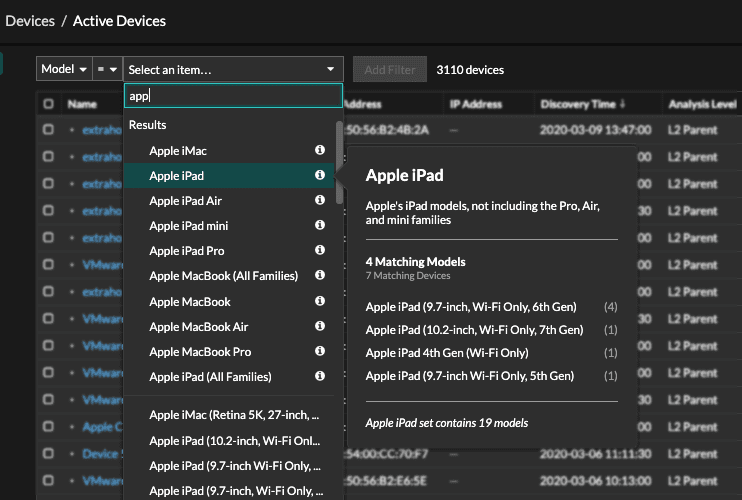Open the equals operator dropdown

[107, 70]
